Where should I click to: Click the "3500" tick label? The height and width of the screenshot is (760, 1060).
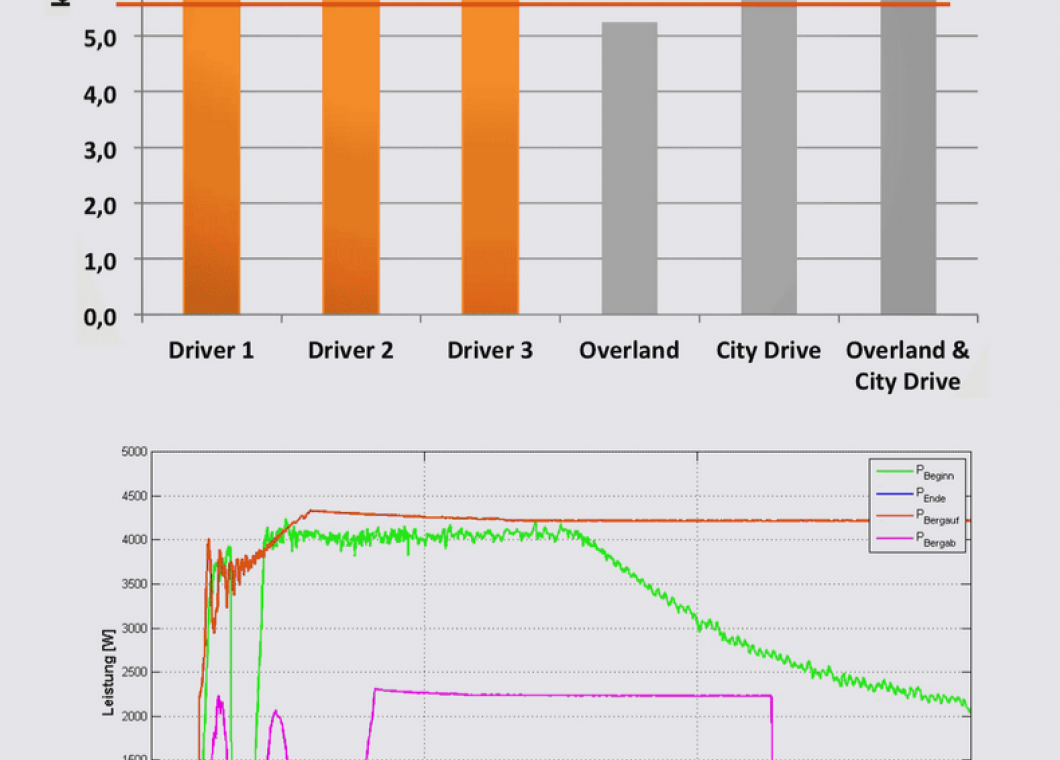click(135, 584)
